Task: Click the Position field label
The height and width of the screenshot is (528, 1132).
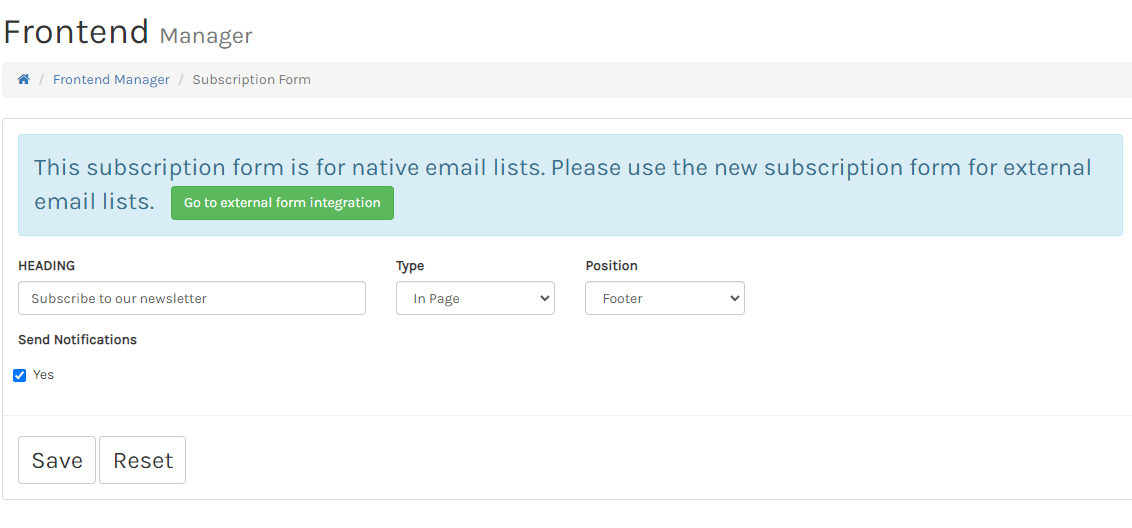Action: (x=611, y=266)
